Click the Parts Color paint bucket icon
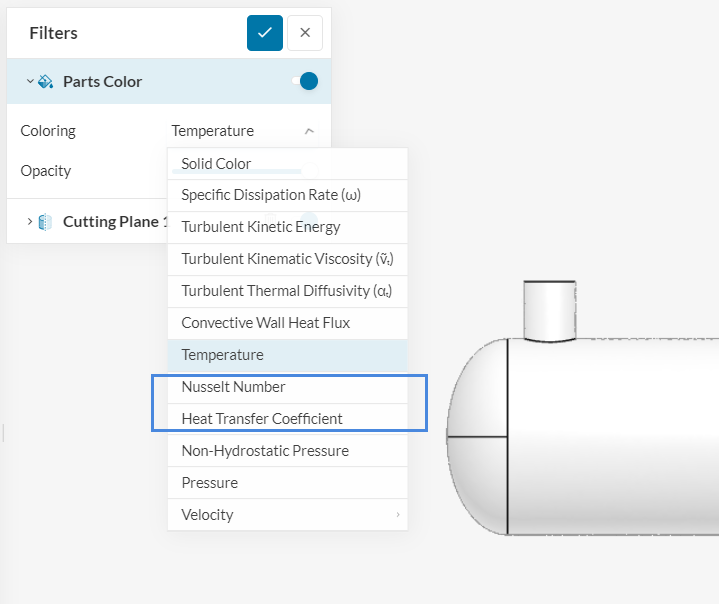The height and width of the screenshot is (604, 719). [x=46, y=82]
